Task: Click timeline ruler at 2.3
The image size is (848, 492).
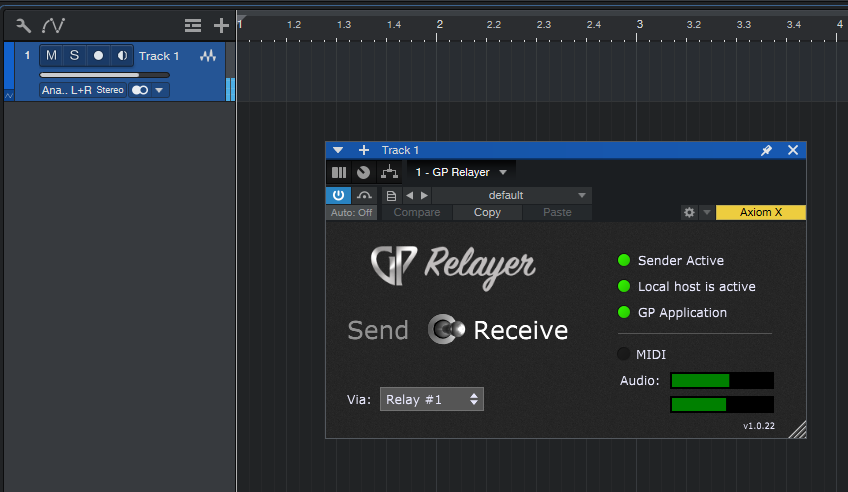Action: pyautogui.click(x=544, y=24)
